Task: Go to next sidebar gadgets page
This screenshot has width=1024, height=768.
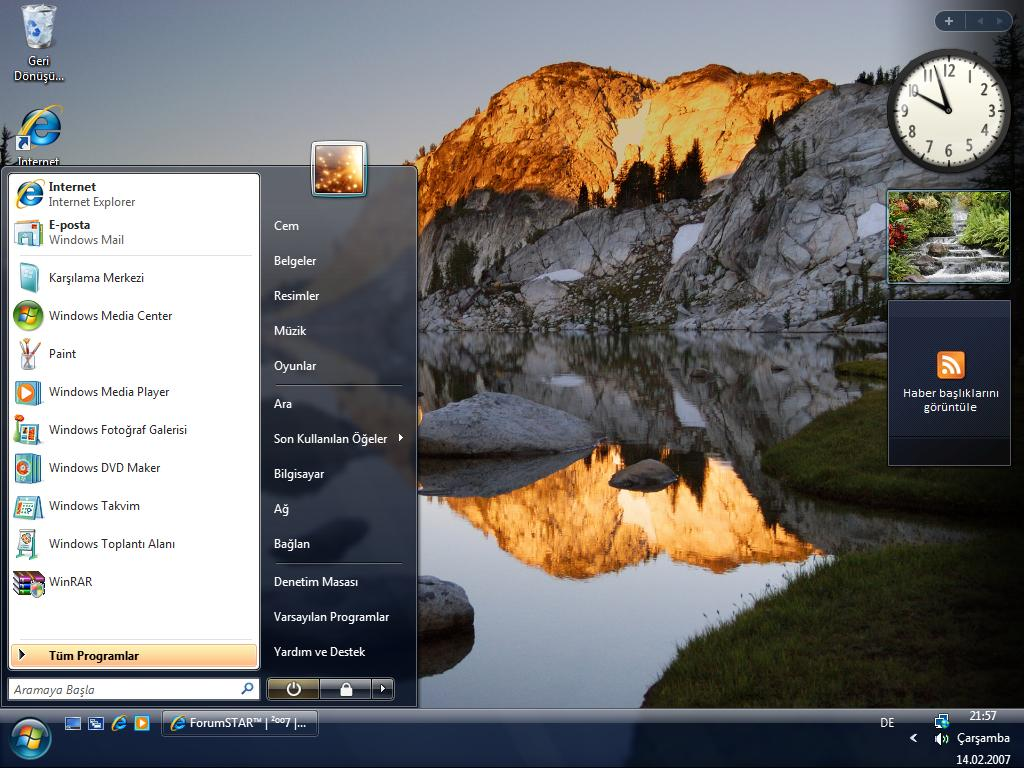Action: point(999,21)
